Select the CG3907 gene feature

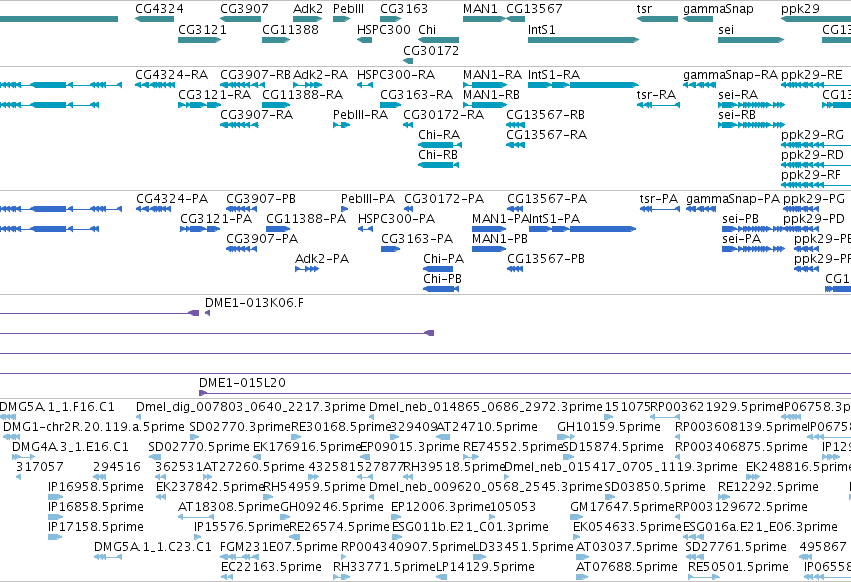[240, 19]
